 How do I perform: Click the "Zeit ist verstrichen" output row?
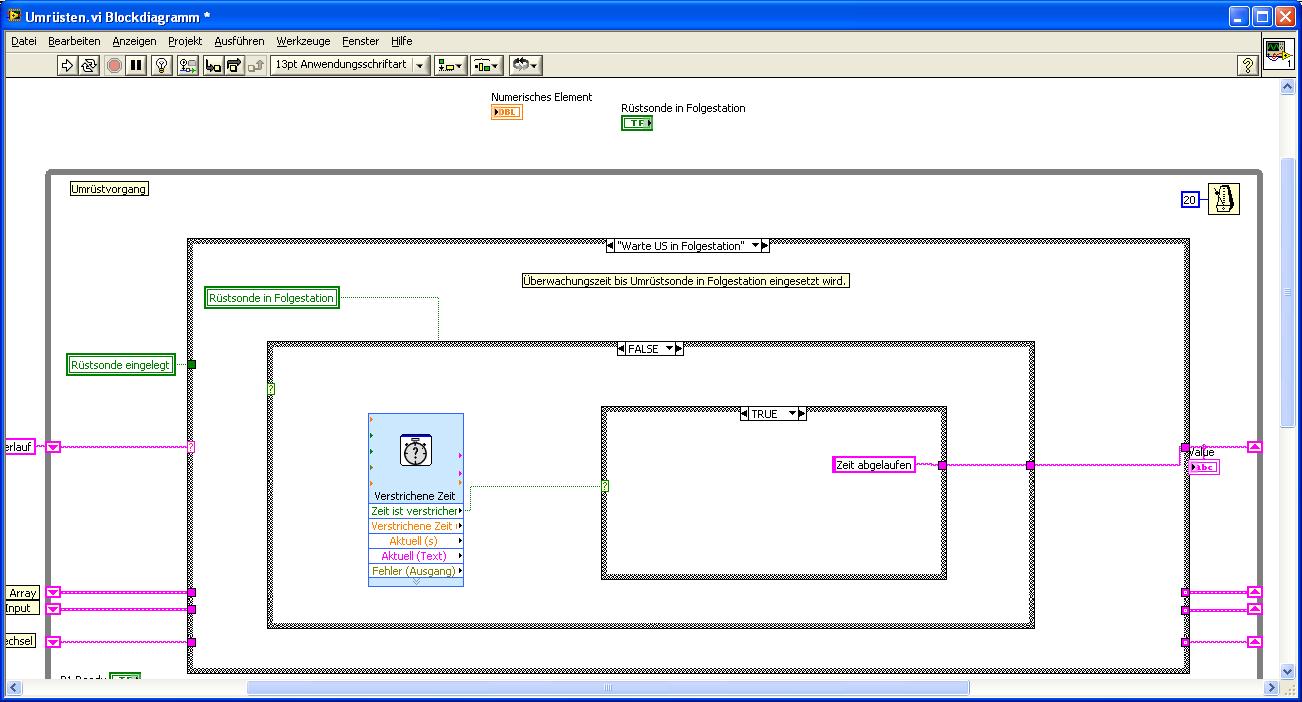(416, 511)
